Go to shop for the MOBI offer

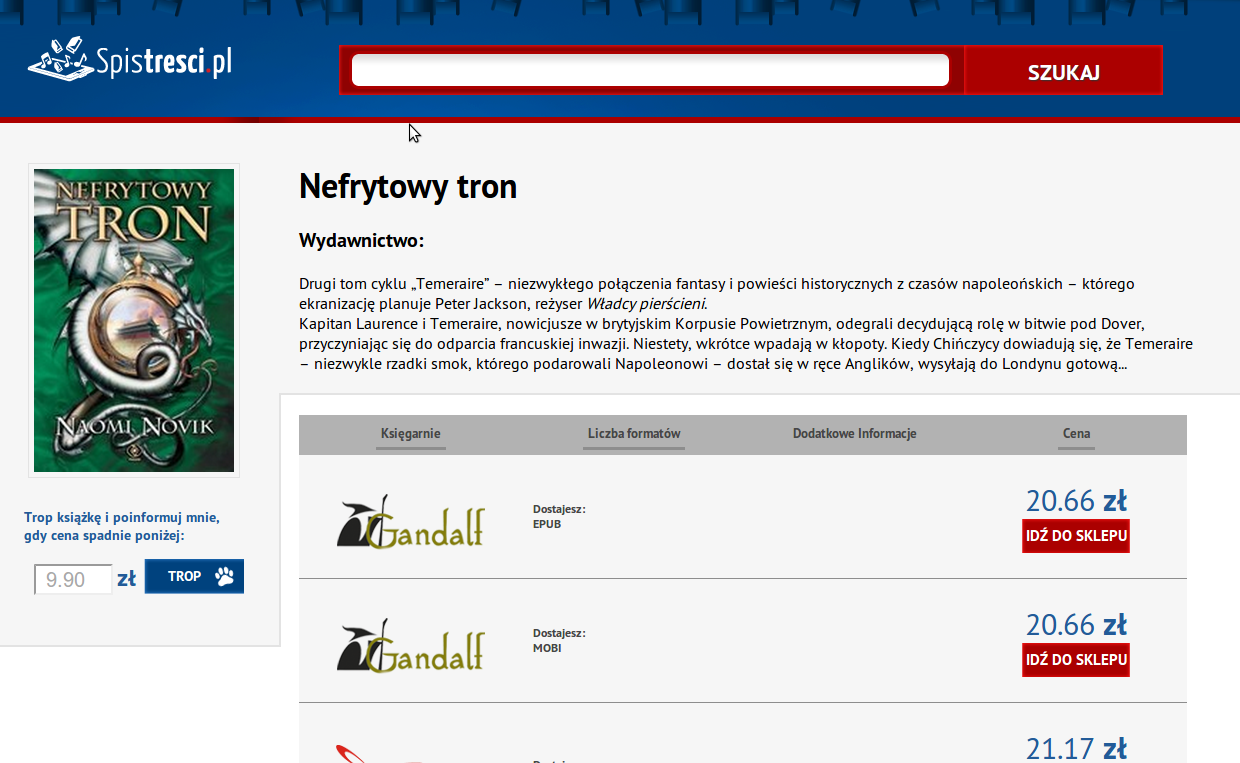(1076, 660)
